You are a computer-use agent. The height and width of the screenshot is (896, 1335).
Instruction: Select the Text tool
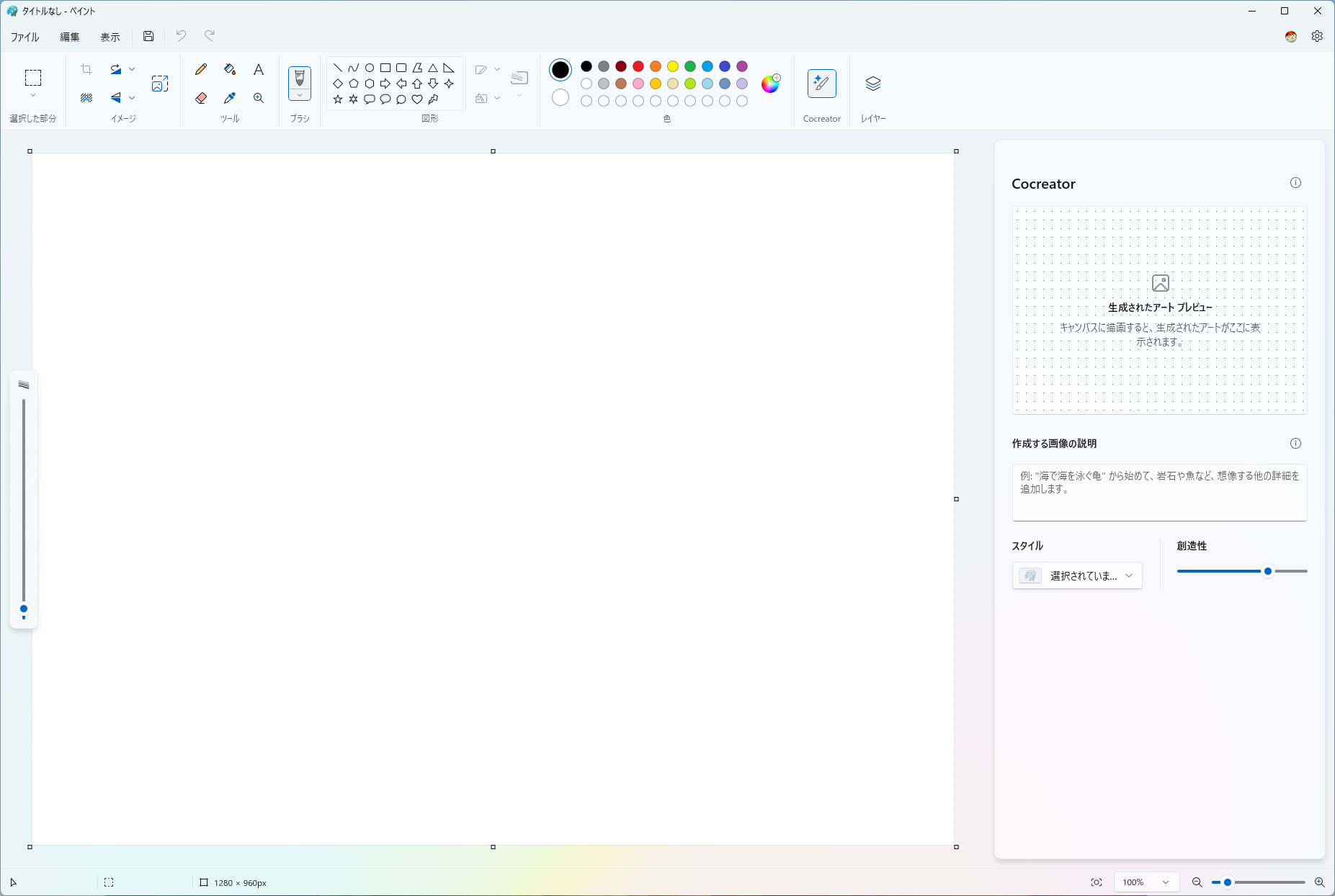[258, 69]
